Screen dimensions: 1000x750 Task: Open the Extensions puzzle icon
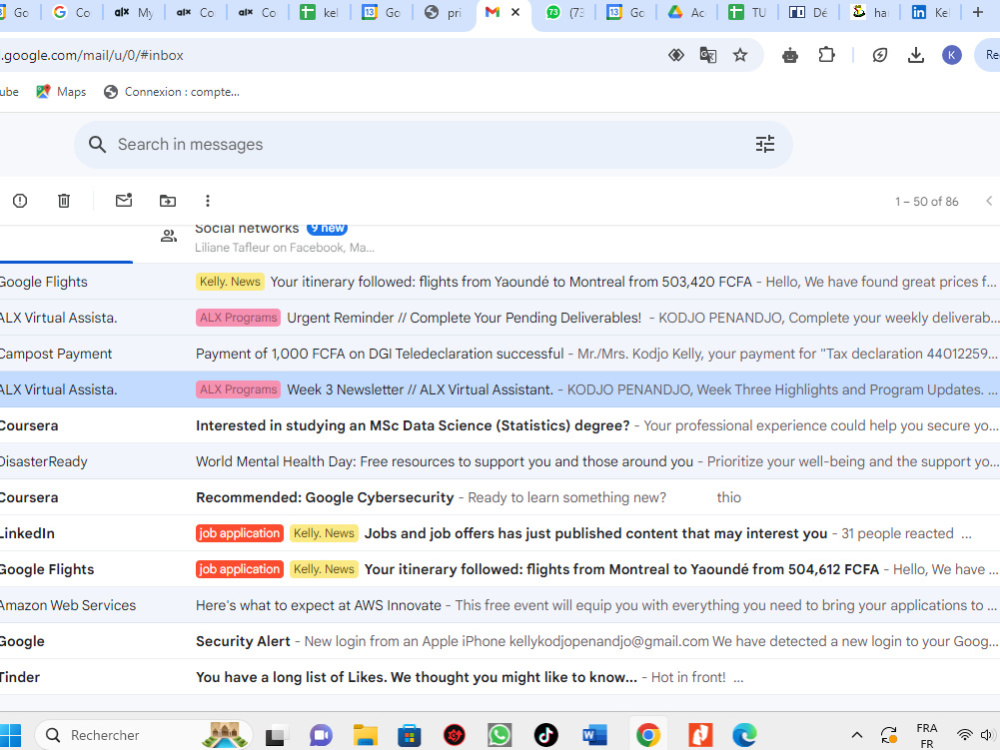tap(827, 55)
